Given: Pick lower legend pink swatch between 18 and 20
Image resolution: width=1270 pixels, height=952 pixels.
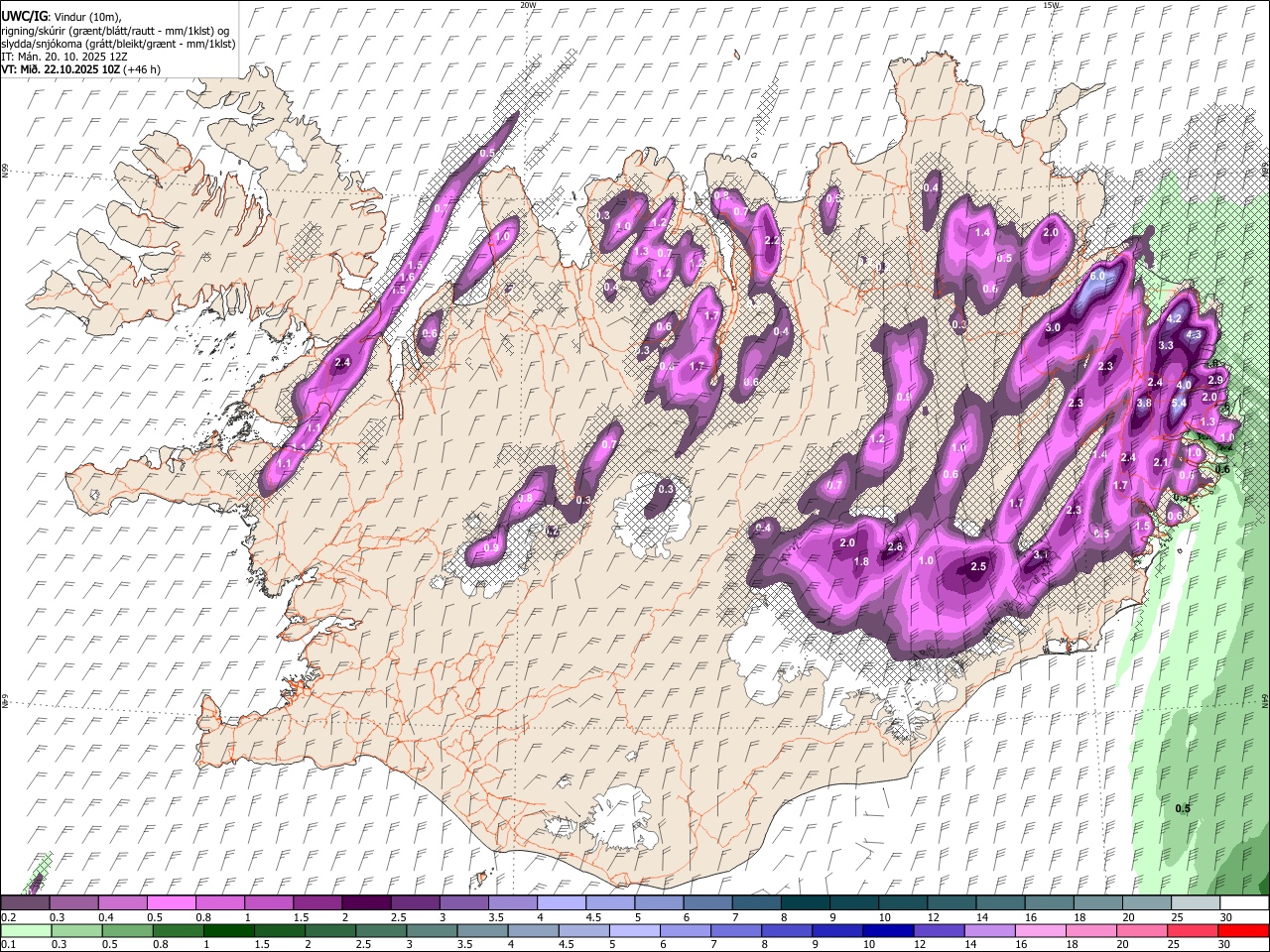Looking at the screenshot, I should (x=1091, y=931).
